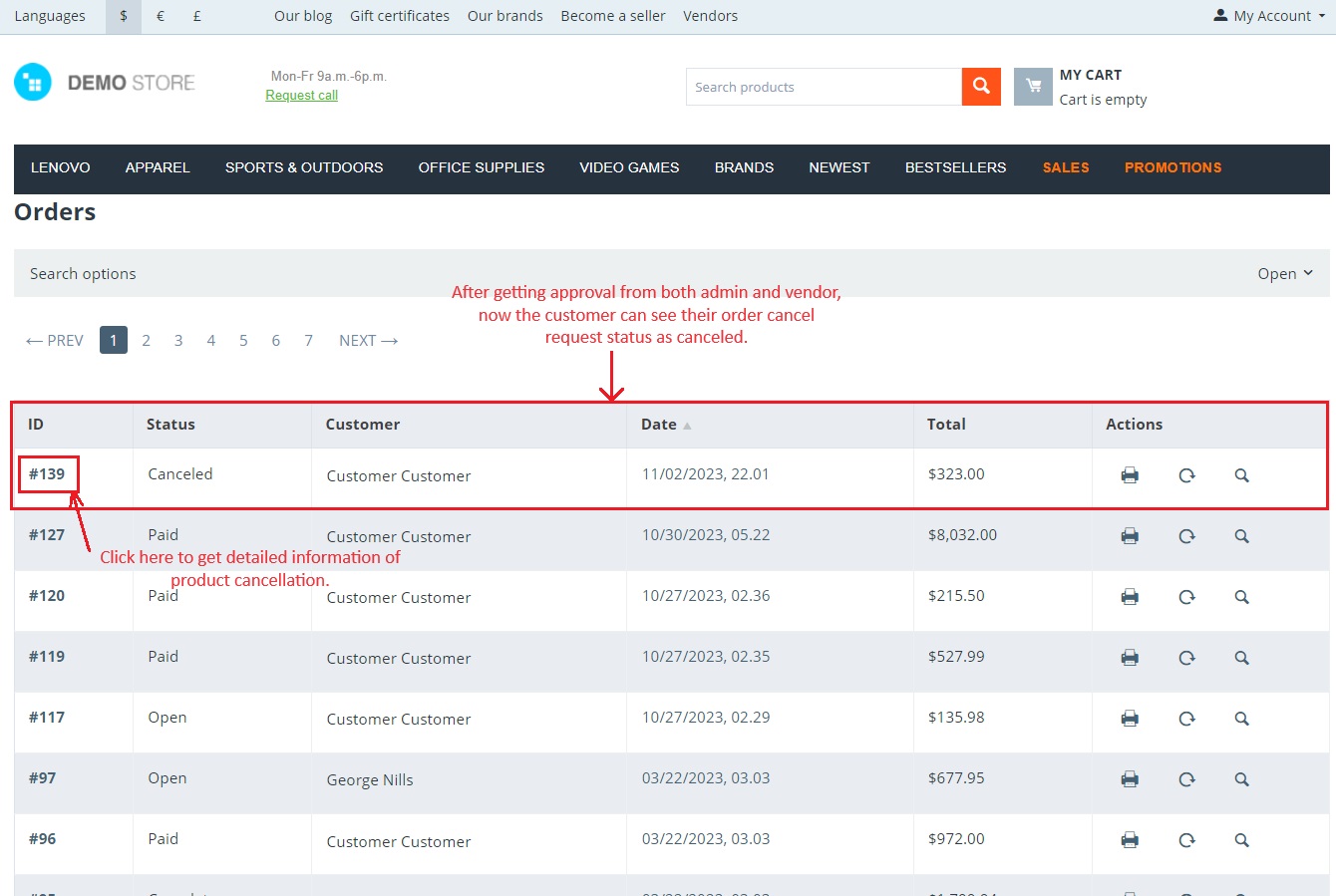Open the shopping cart icon

tap(1033, 87)
